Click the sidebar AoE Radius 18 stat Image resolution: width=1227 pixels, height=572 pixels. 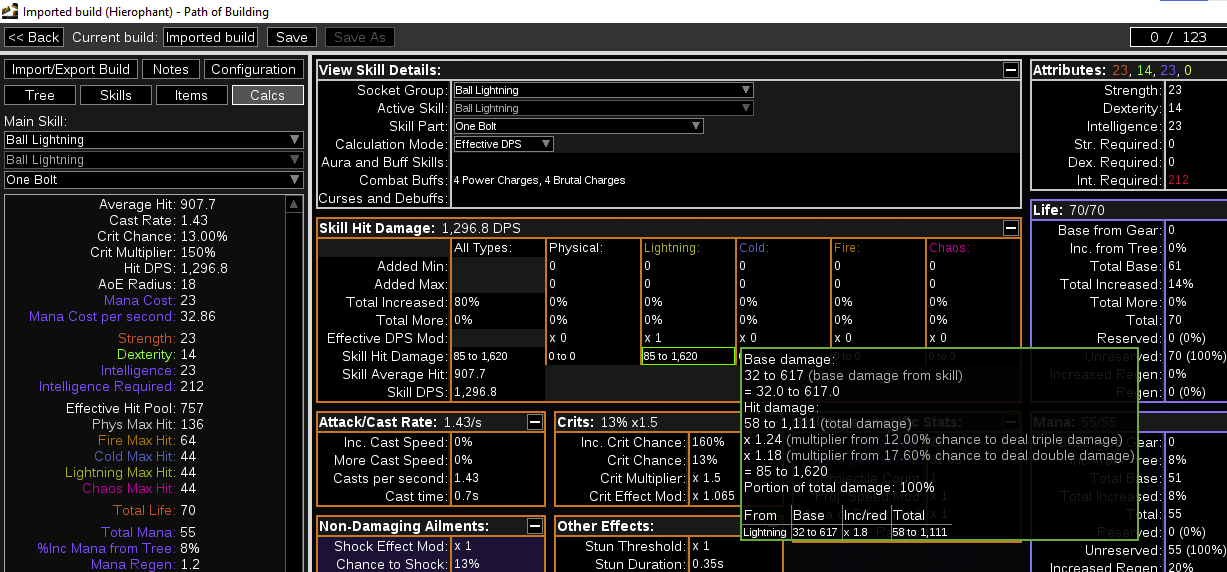(148, 284)
